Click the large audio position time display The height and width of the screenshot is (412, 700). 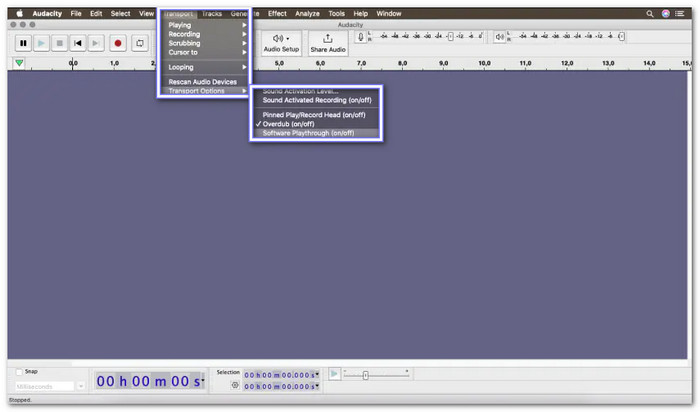[149, 381]
